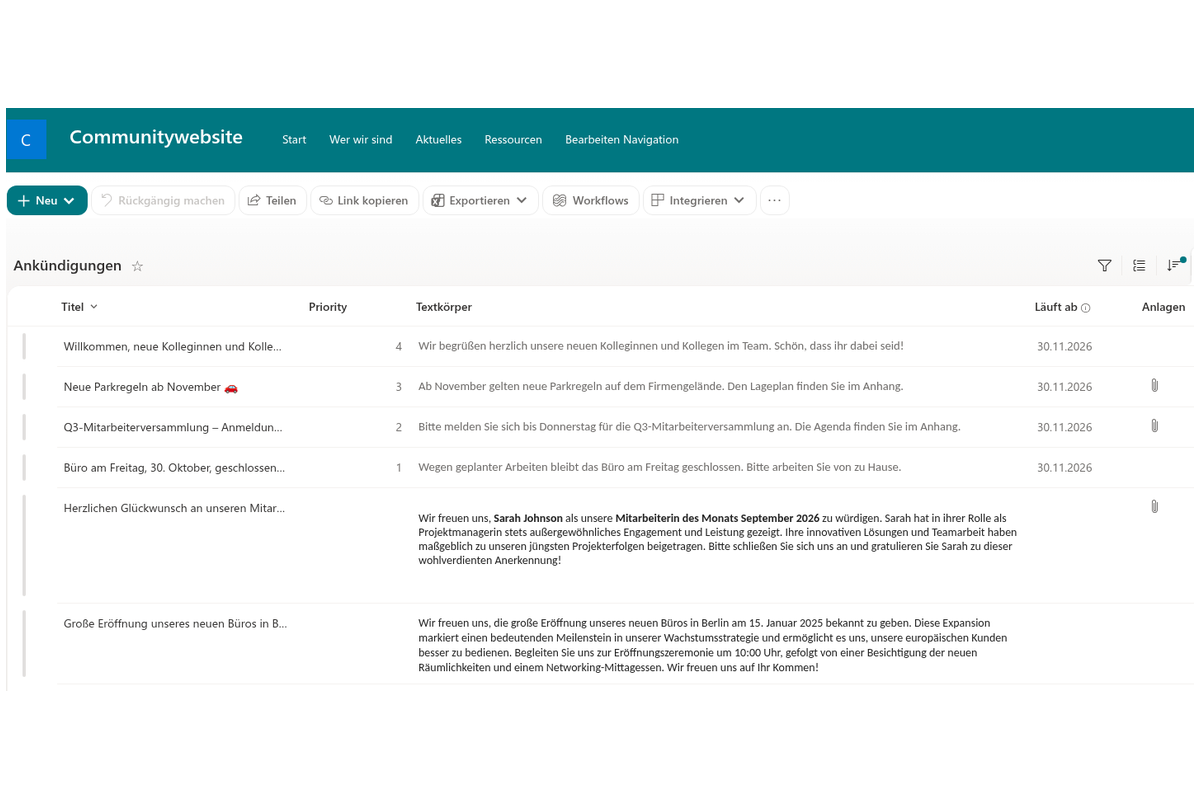
Task: Open item Herzlichen Glückwunsch an unseren Mitar...
Action: pyautogui.click(x=174, y=508)
